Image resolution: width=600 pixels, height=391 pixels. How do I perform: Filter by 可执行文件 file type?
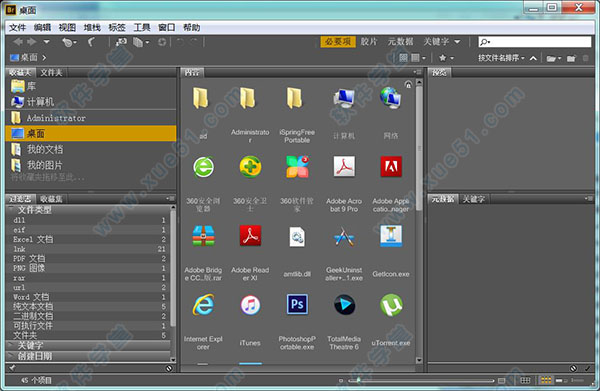tap(89, 326)
